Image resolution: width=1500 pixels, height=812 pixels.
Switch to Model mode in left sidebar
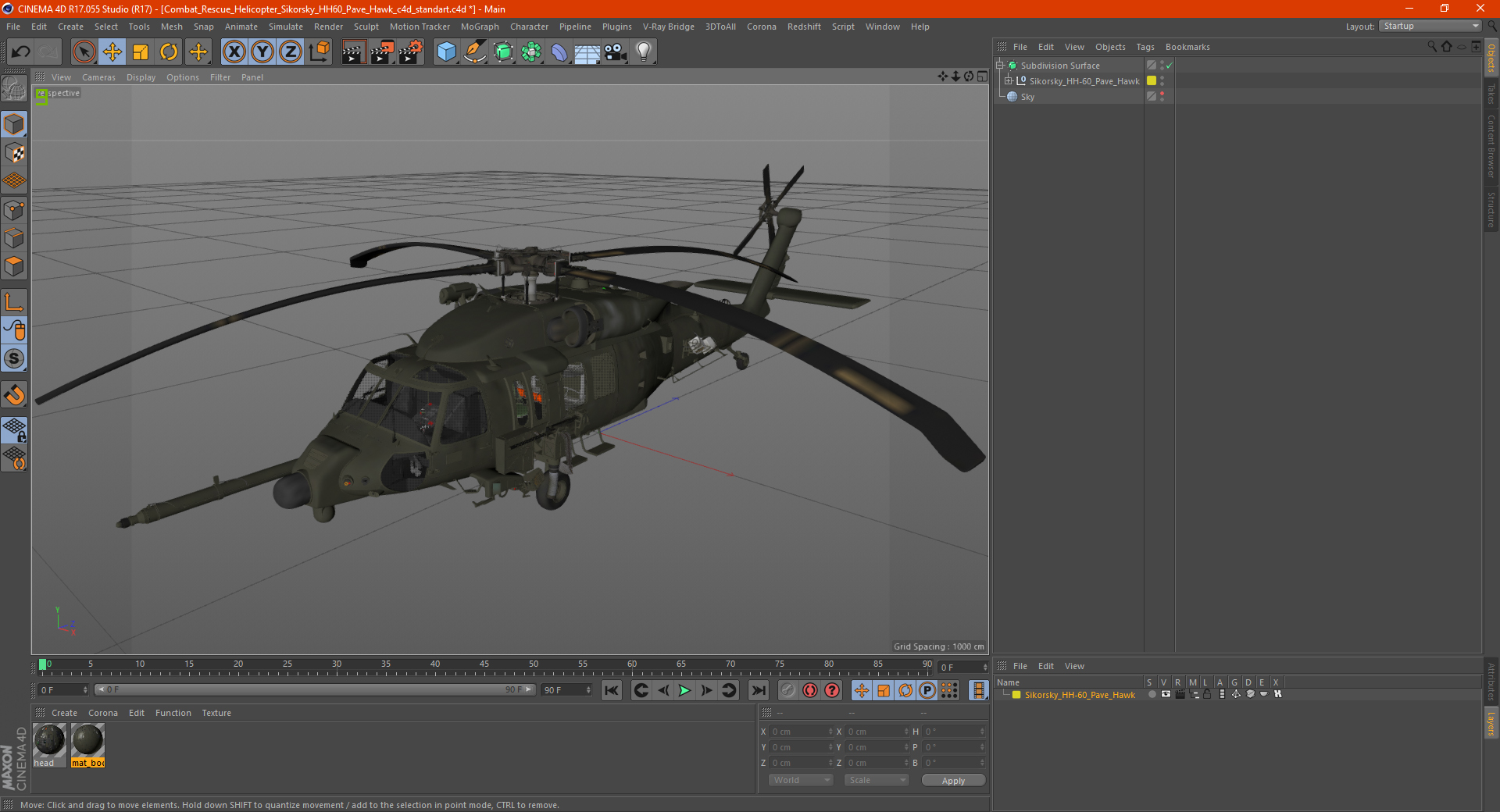[x=14, y=124]
